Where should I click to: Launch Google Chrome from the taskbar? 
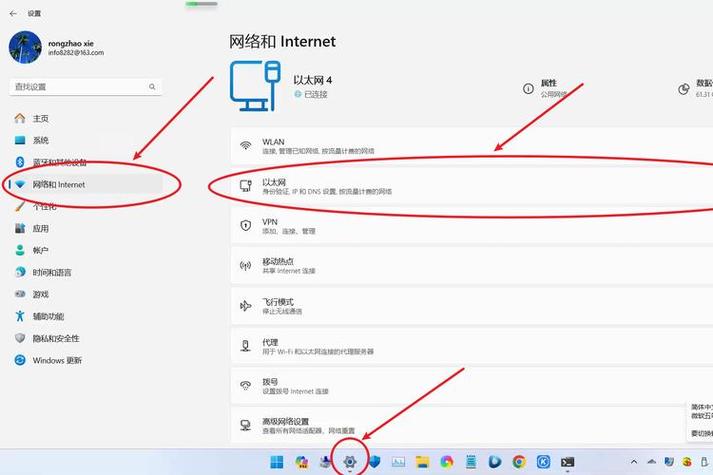519,462
